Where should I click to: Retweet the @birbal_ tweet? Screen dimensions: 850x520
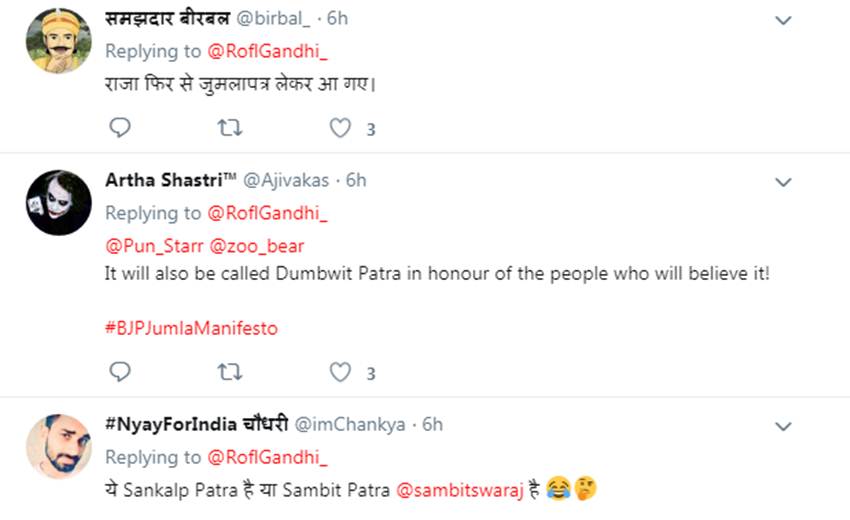coord(229,128)
